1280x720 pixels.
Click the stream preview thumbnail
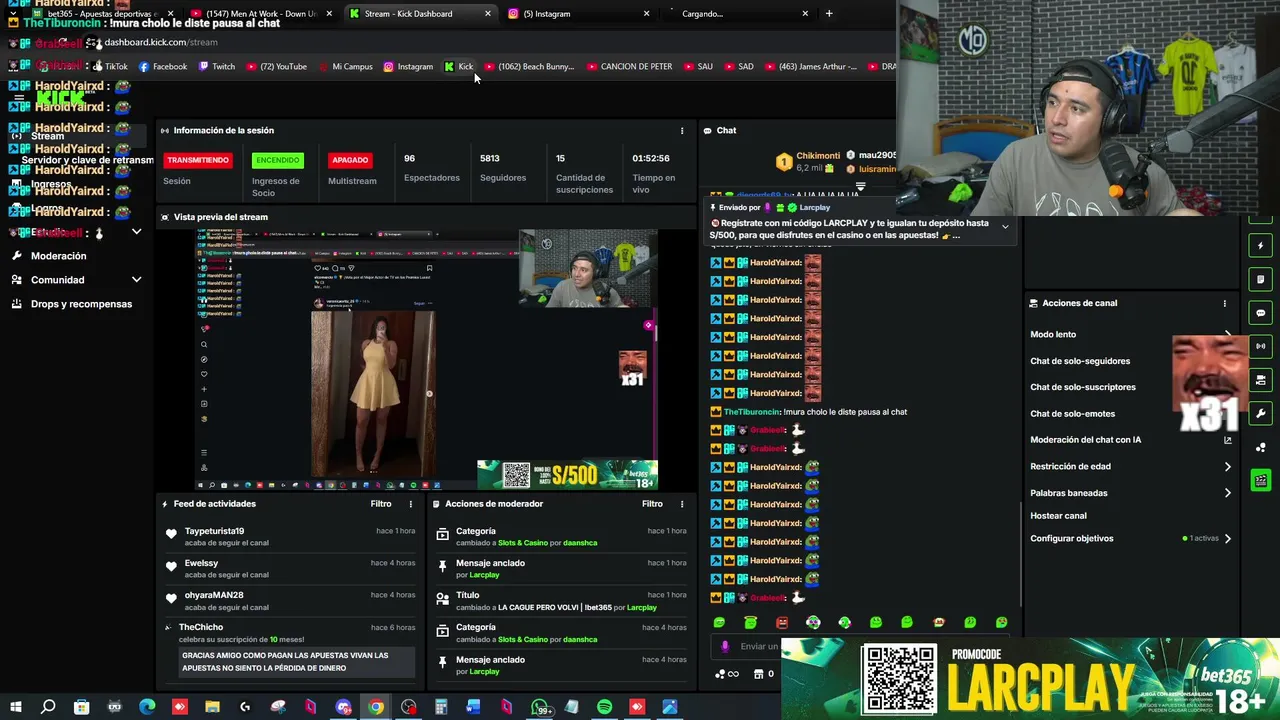click(x=426, y=360)
